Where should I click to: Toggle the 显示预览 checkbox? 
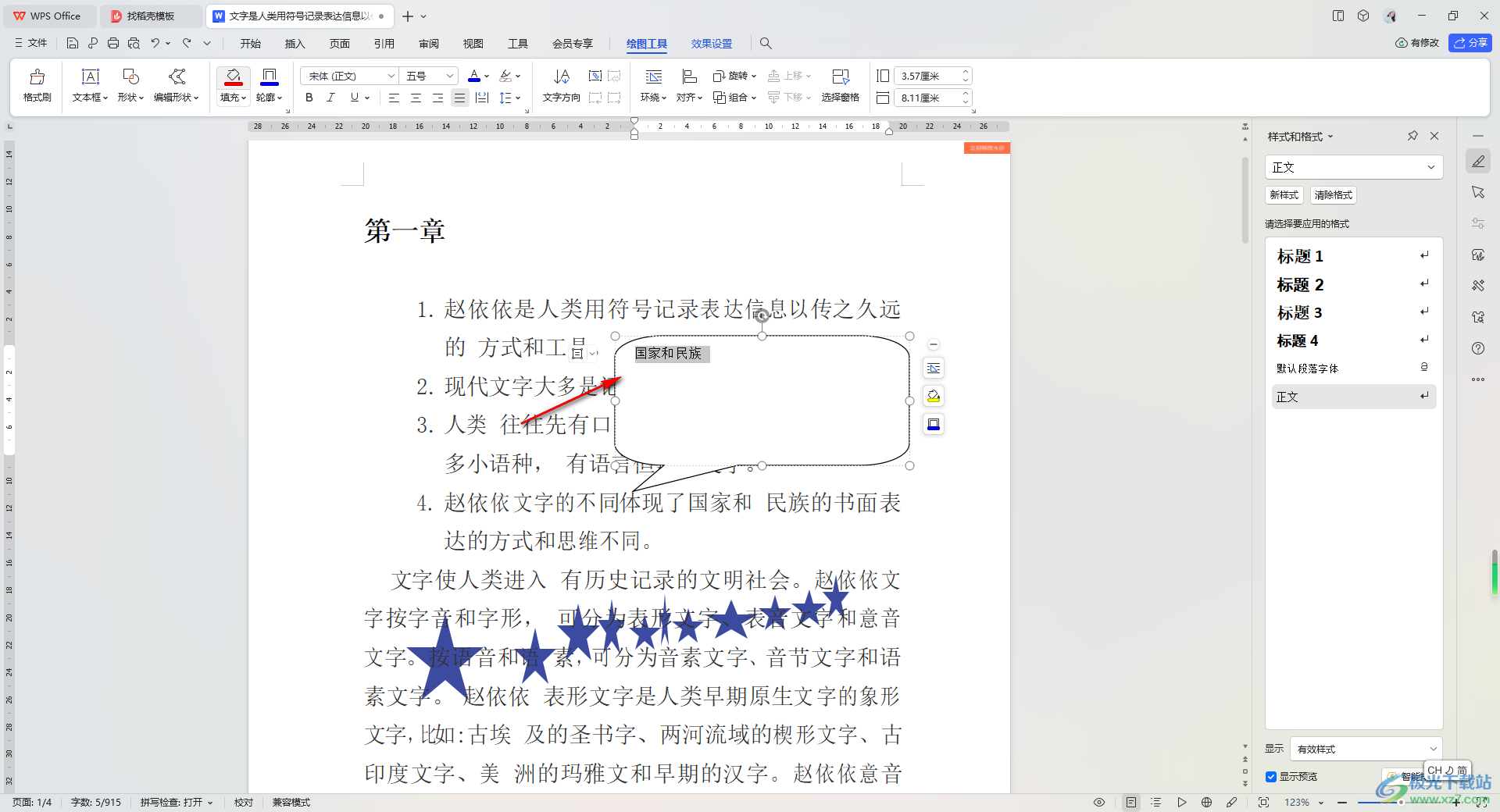click(1271, 777)
